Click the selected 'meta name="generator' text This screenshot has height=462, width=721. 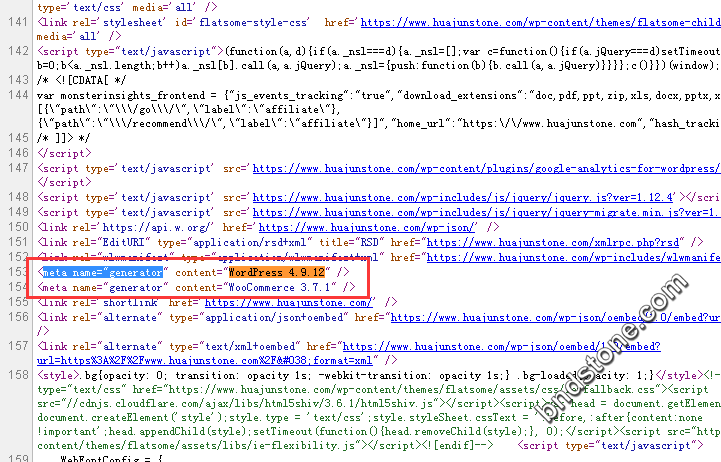coord(103,273)
